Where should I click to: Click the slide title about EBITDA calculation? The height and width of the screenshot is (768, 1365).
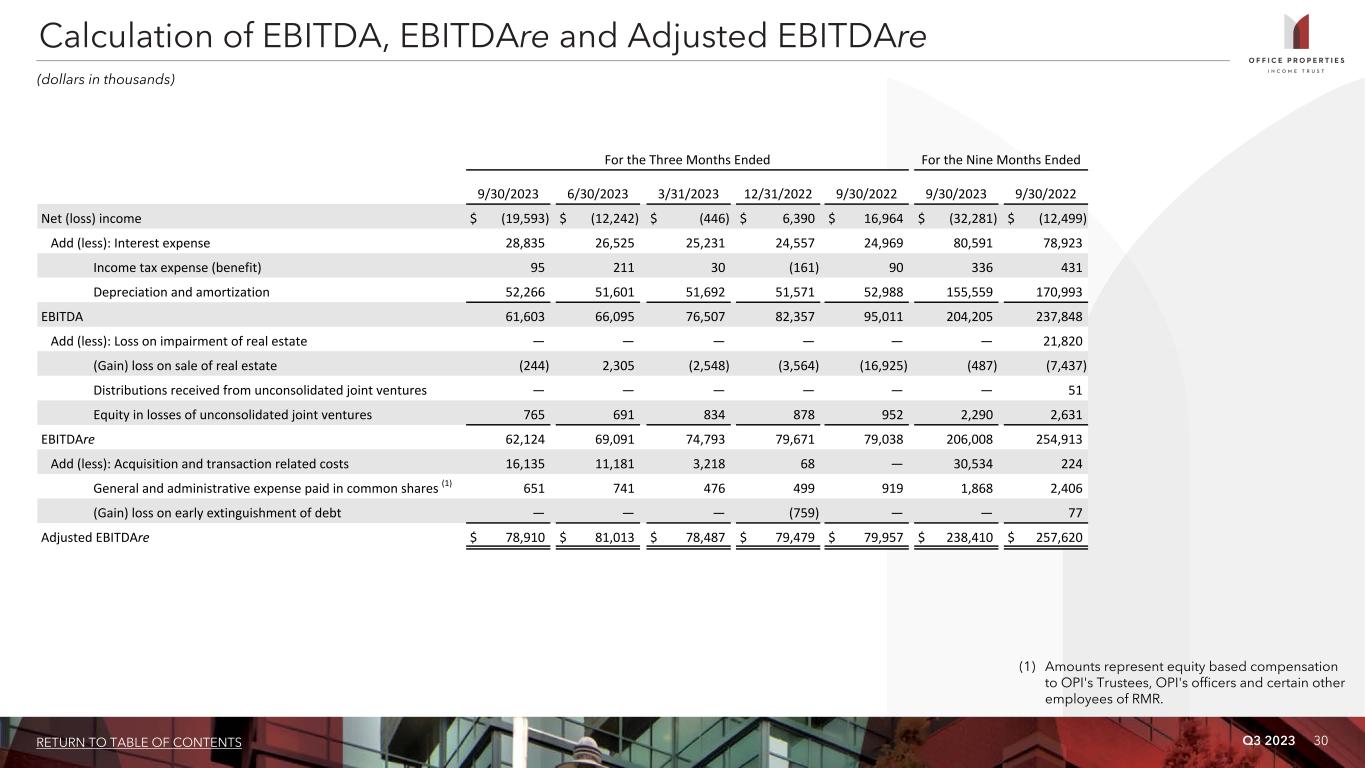(481, 35)
